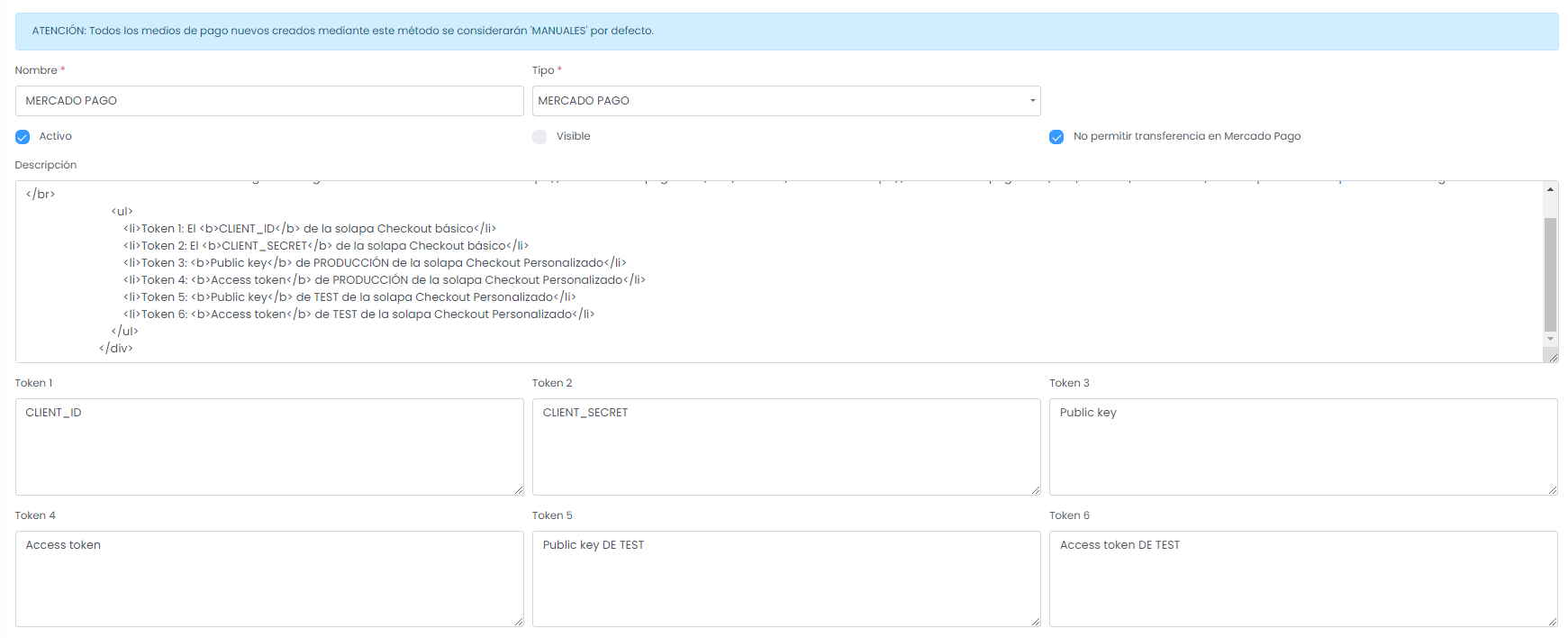
Task: Click the Descripción textarea resize handle
Action: point(1552,357)
